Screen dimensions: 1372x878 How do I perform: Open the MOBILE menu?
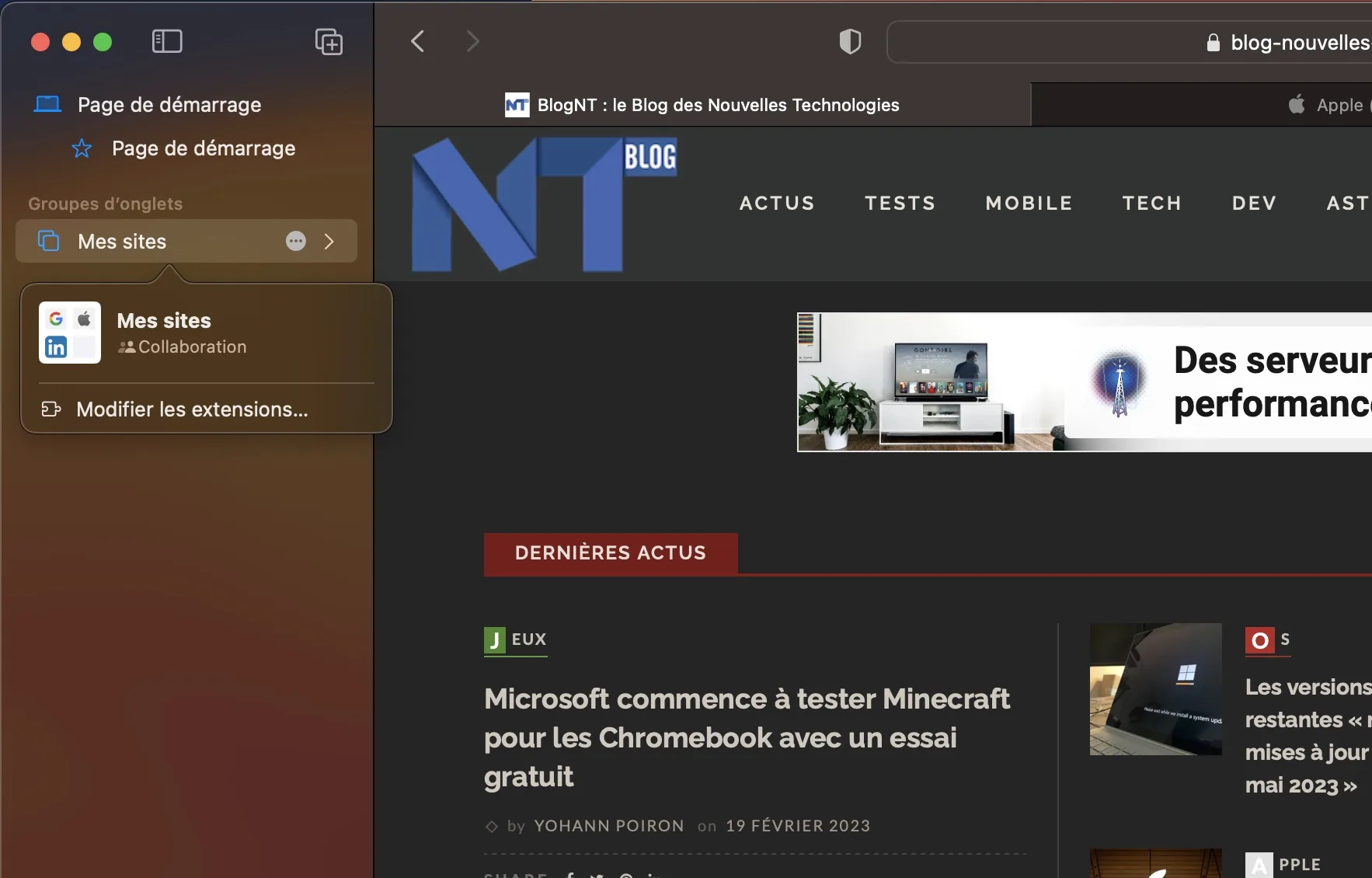tap(1029, 203)
